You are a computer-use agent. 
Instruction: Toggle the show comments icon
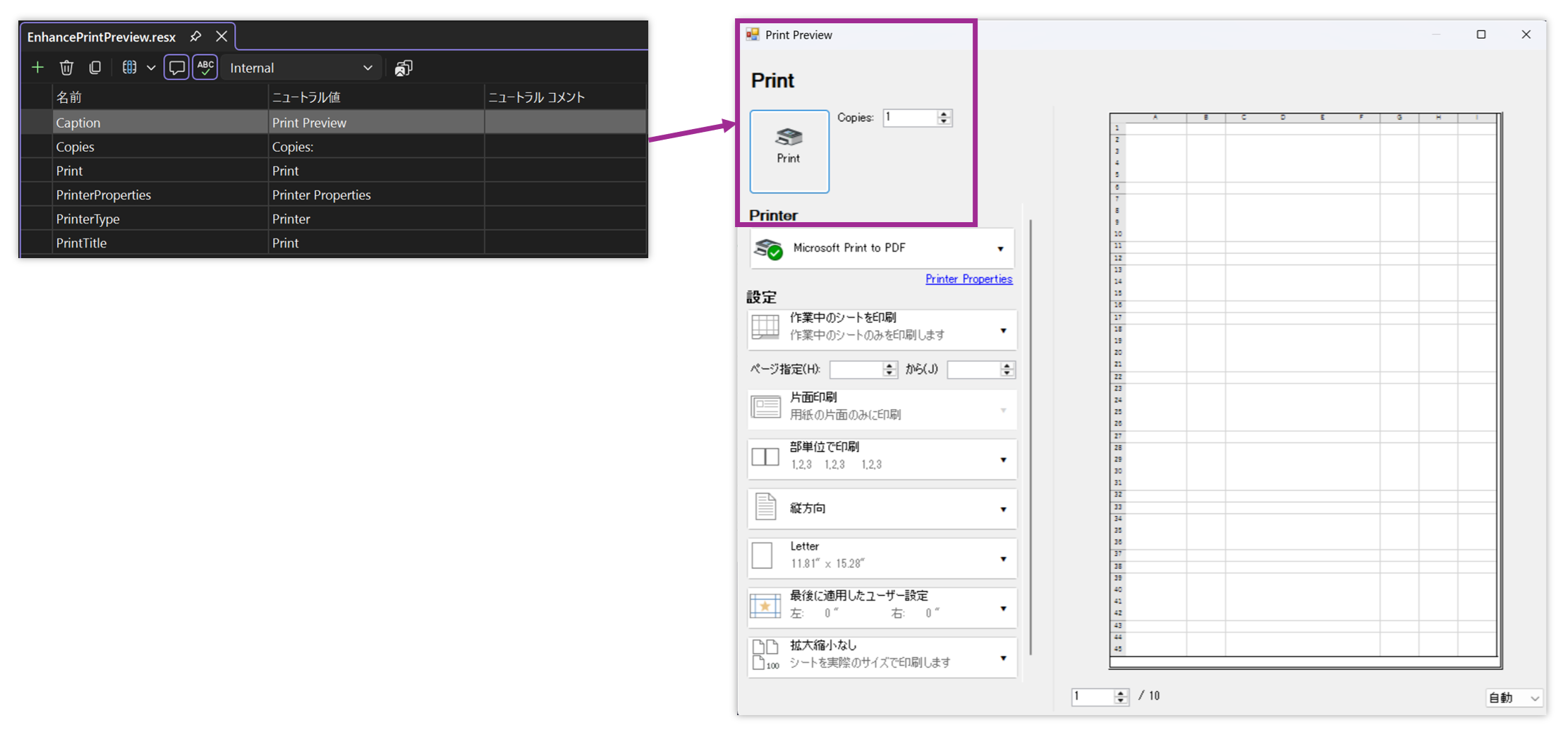[x=176, y=68]
